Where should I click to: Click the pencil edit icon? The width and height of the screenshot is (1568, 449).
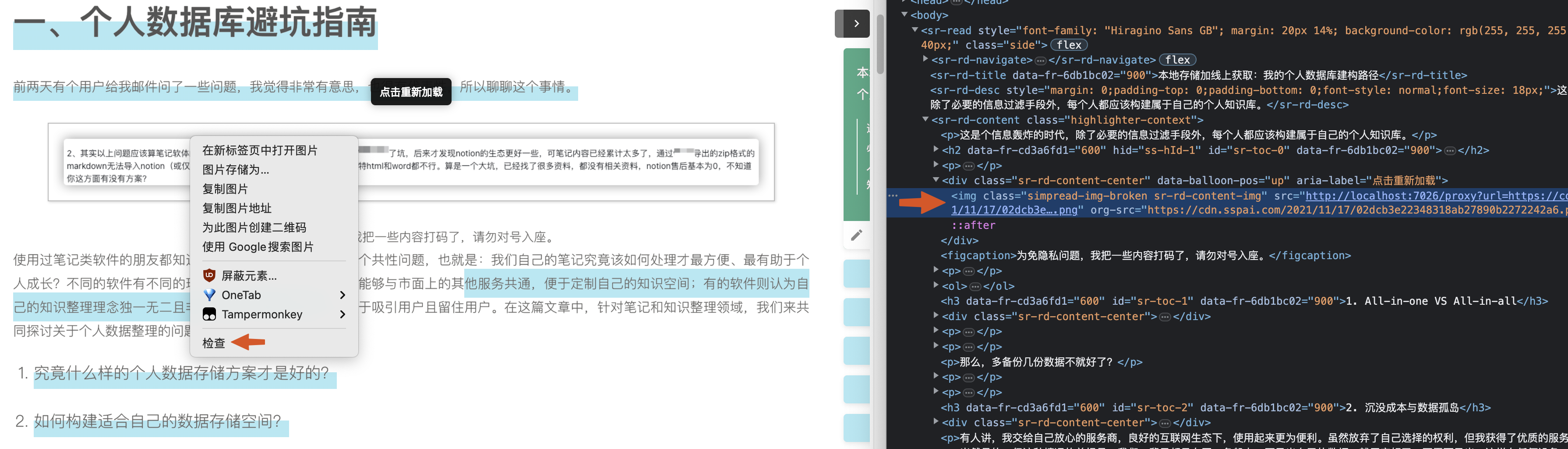[856, 235]
